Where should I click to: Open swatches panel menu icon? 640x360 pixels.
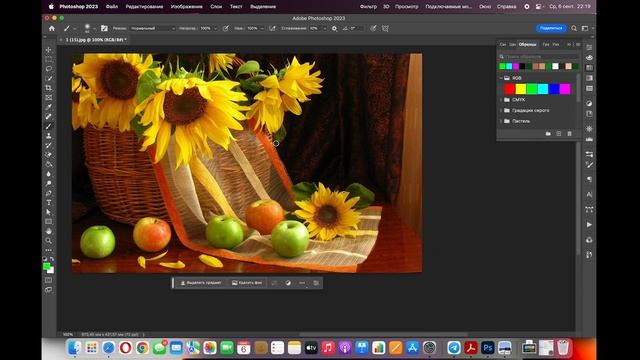point(578,44)
